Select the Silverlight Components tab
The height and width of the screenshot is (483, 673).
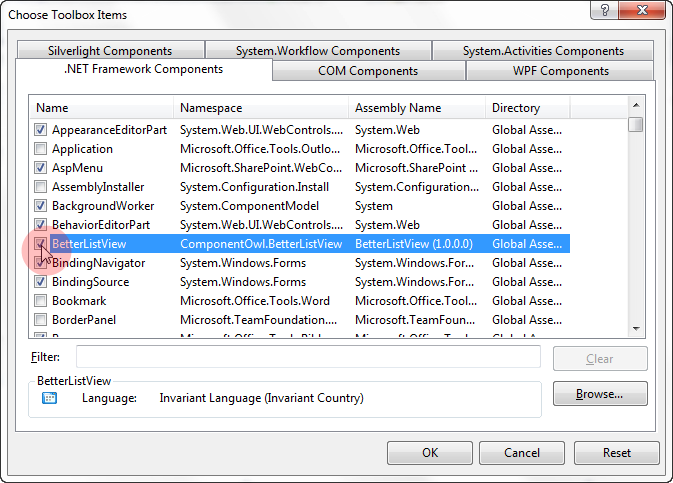110,51
